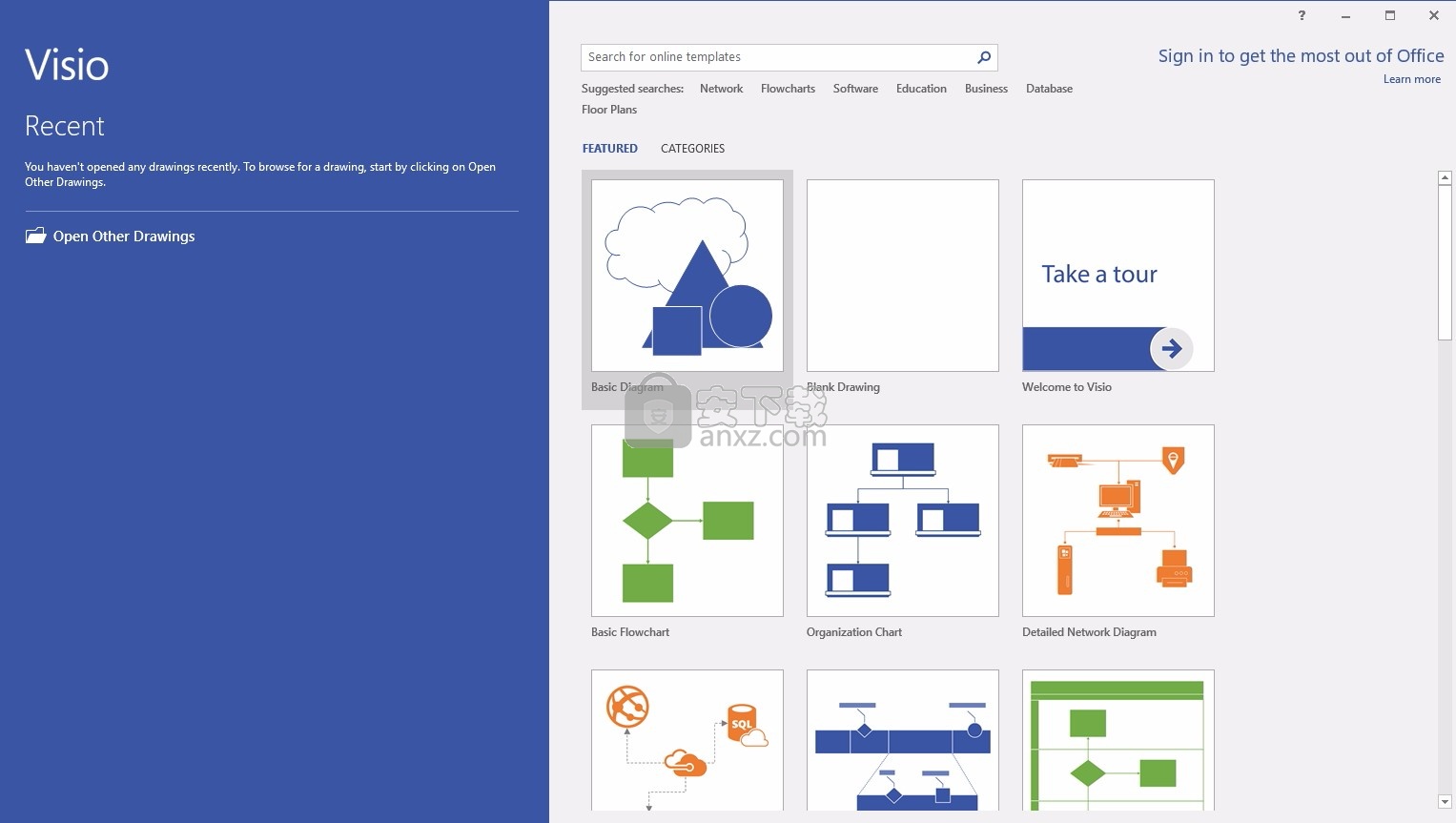Search suggested term Flowcharts
Viewport: 1456px width, 823px height.
(x=788, y=89)
